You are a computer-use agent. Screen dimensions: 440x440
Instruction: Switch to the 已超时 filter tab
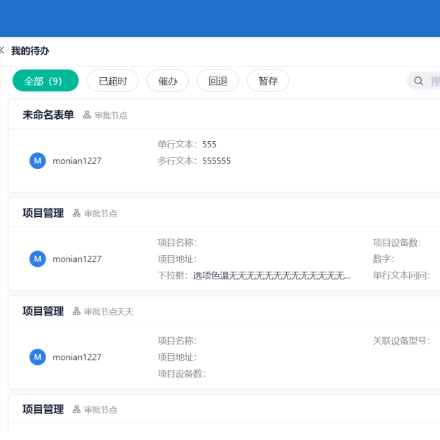coord(113,81)
